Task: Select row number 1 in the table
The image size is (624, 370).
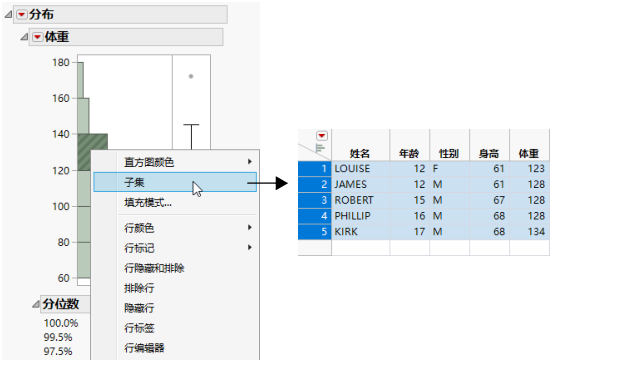Action: [x=314, y=169]
